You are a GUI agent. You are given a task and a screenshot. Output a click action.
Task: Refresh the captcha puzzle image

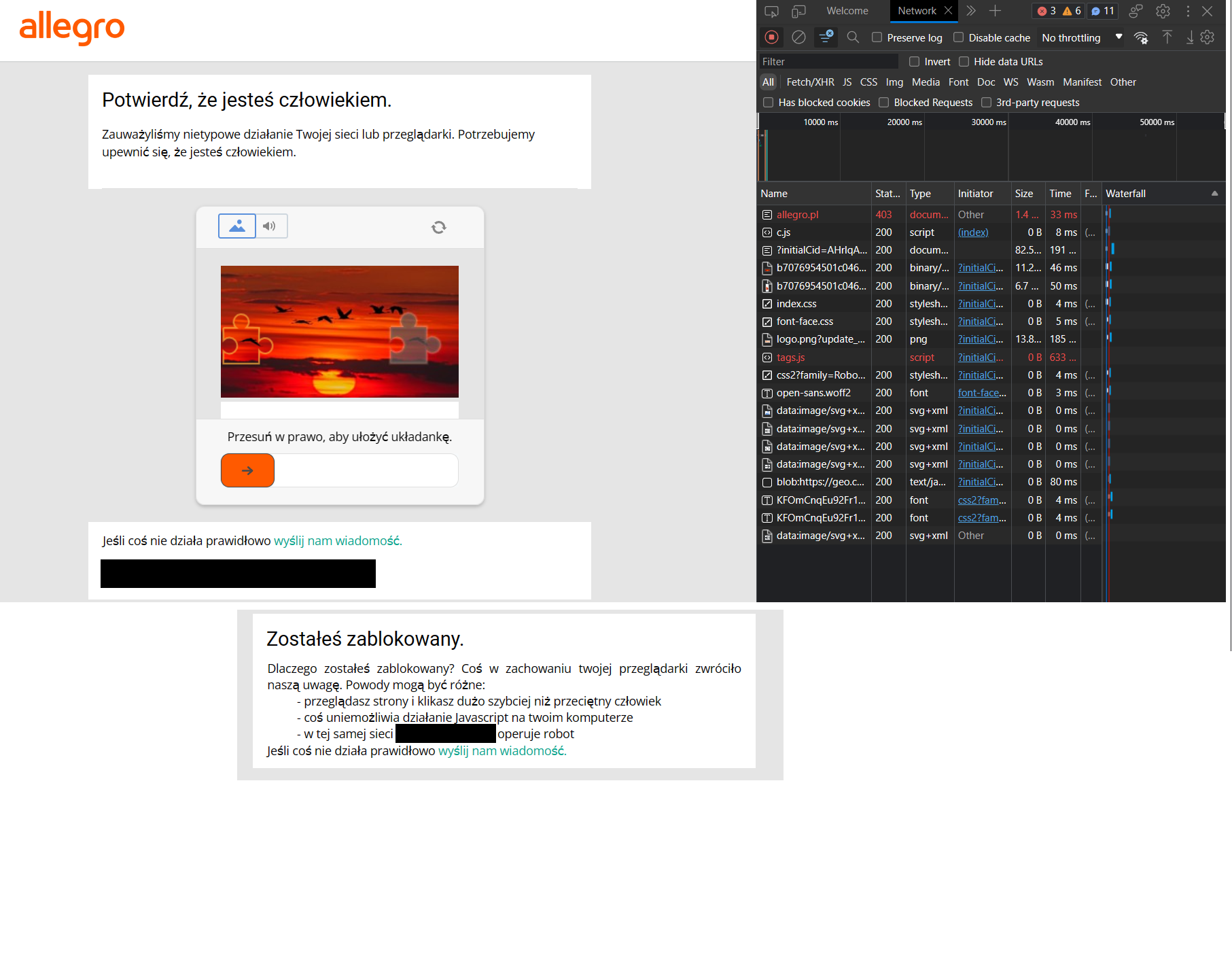(439, 227)
